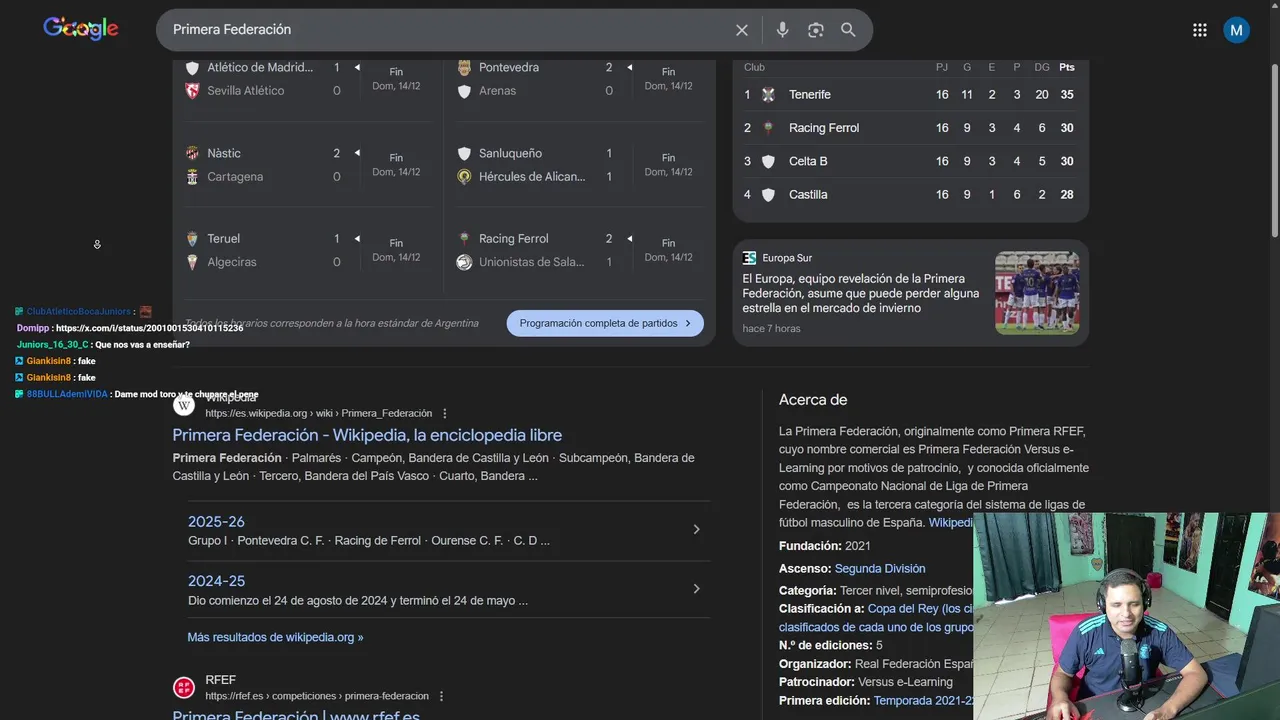Click the Cartagena team crest
Viewport: 1280px width, 720px height.
pos(192,177)
